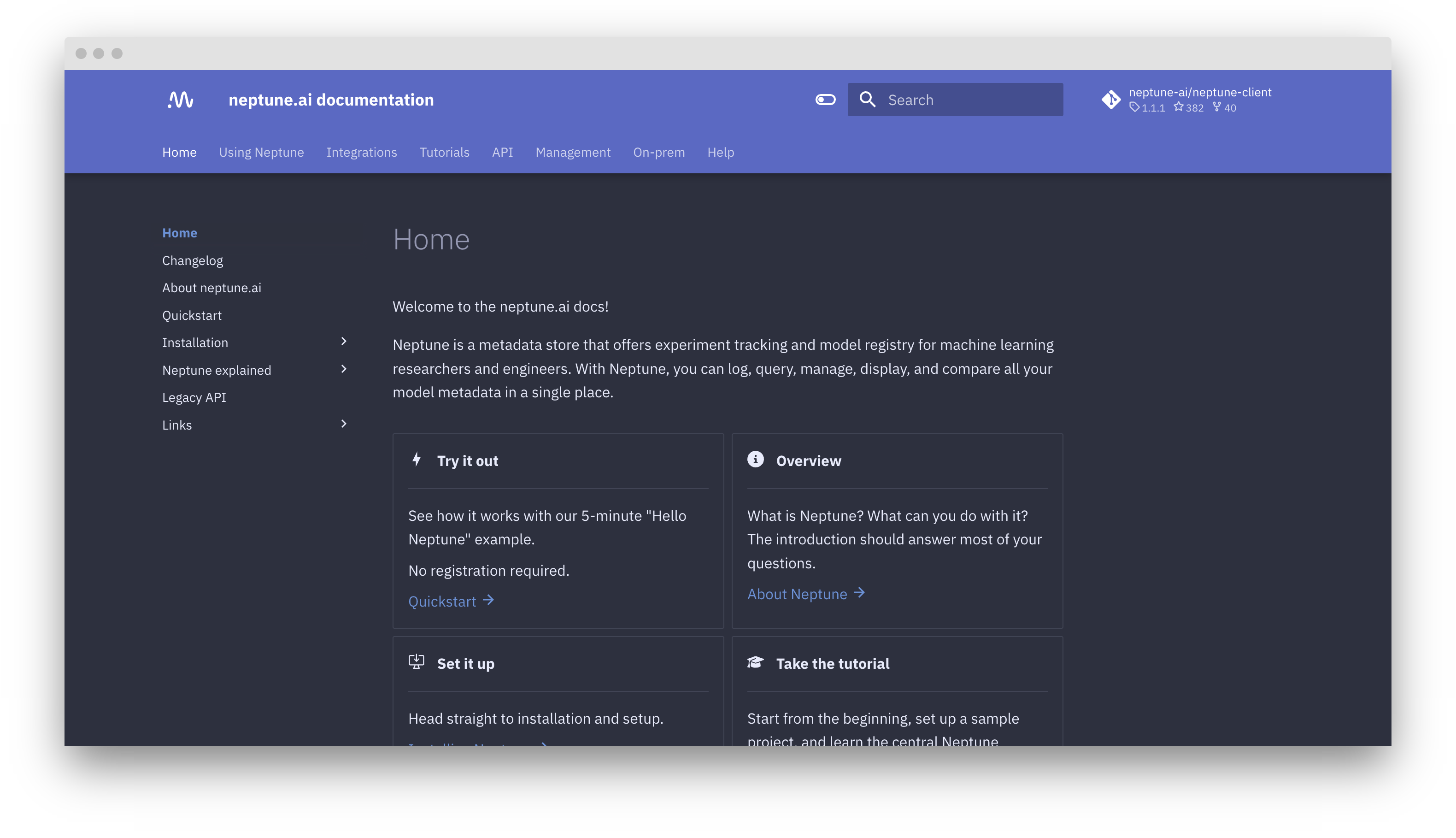This screenshot has height=838, width=1456.
Task: Click the Set it up monitor icon
Action: [416, 662]
